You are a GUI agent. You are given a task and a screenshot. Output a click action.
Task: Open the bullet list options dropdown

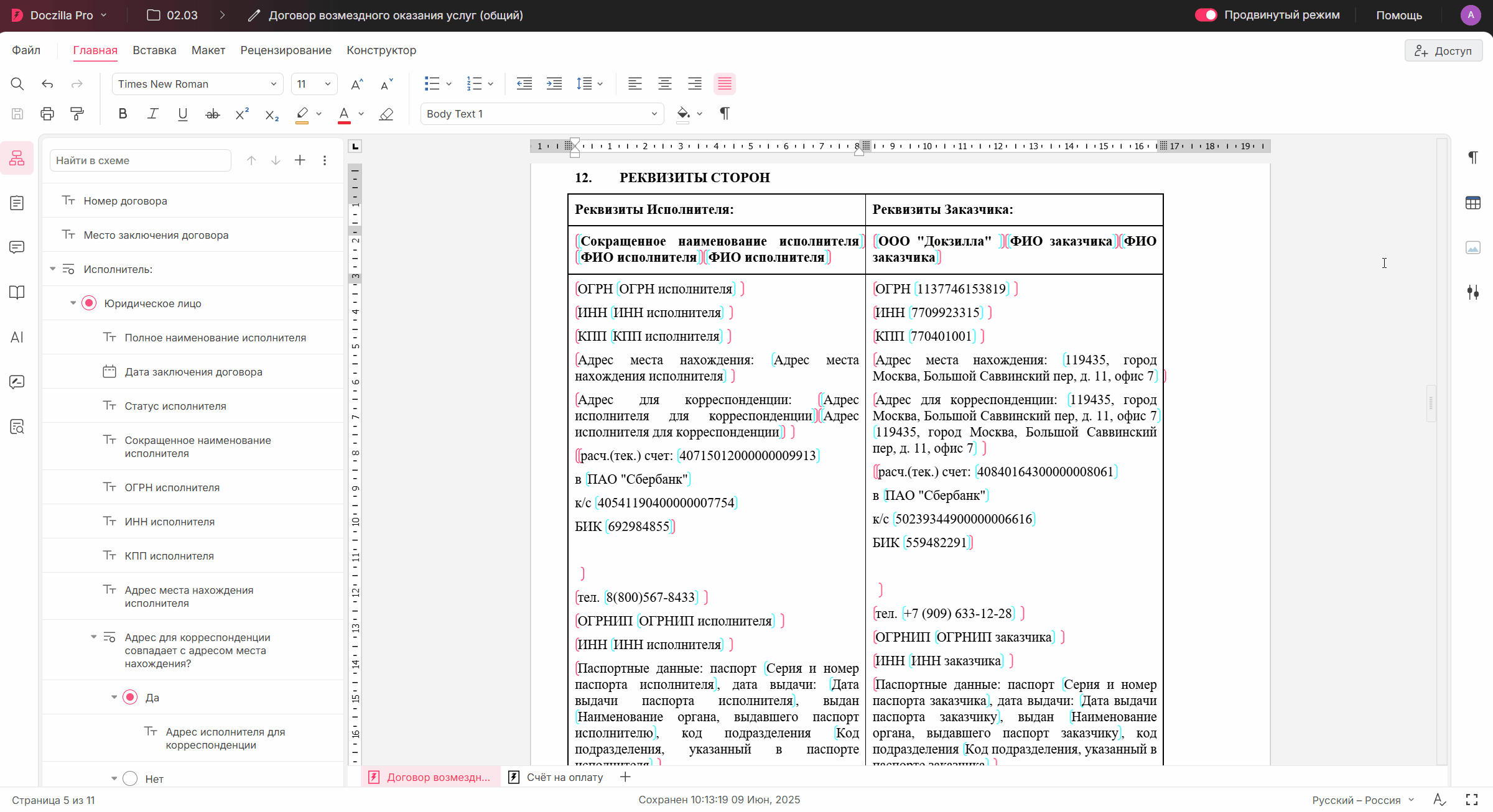[x=449, y=84]
